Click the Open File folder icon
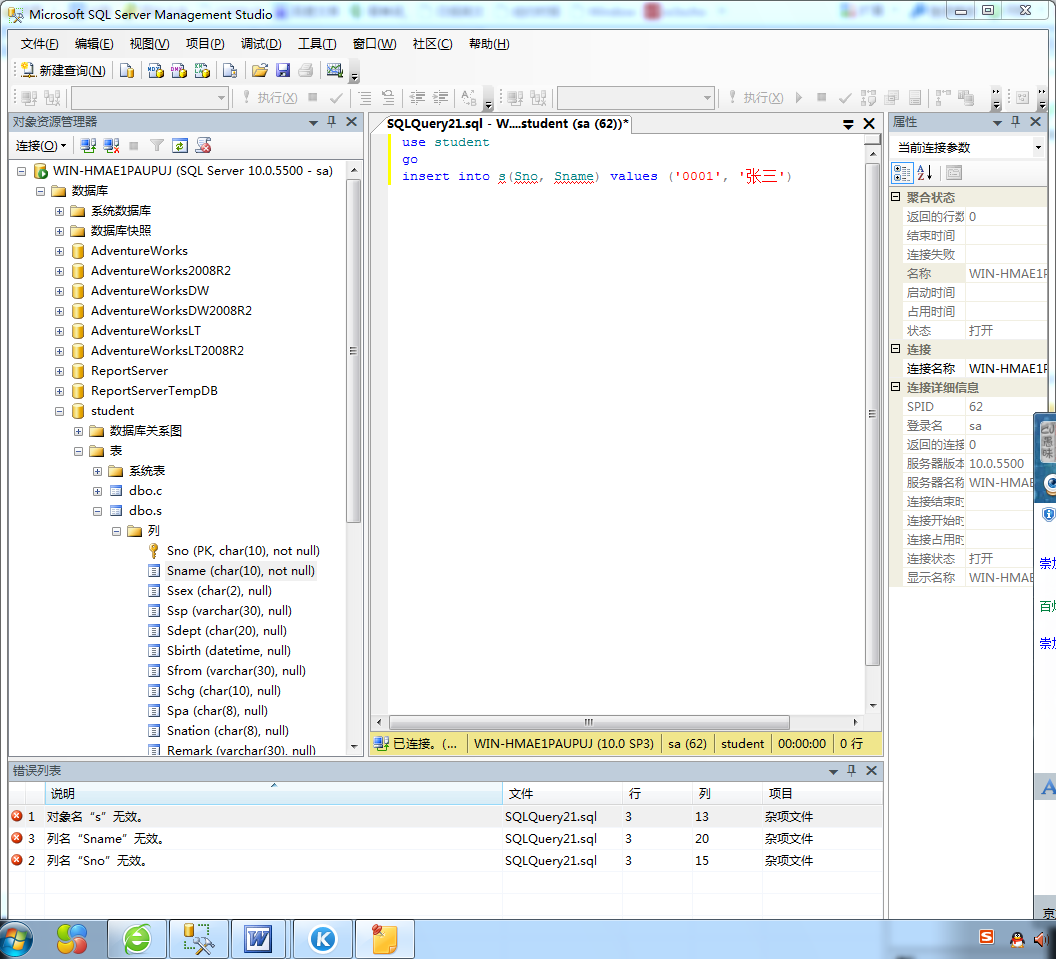The width and height of the screenshot is (1056, 959). [x=259, y=71]
